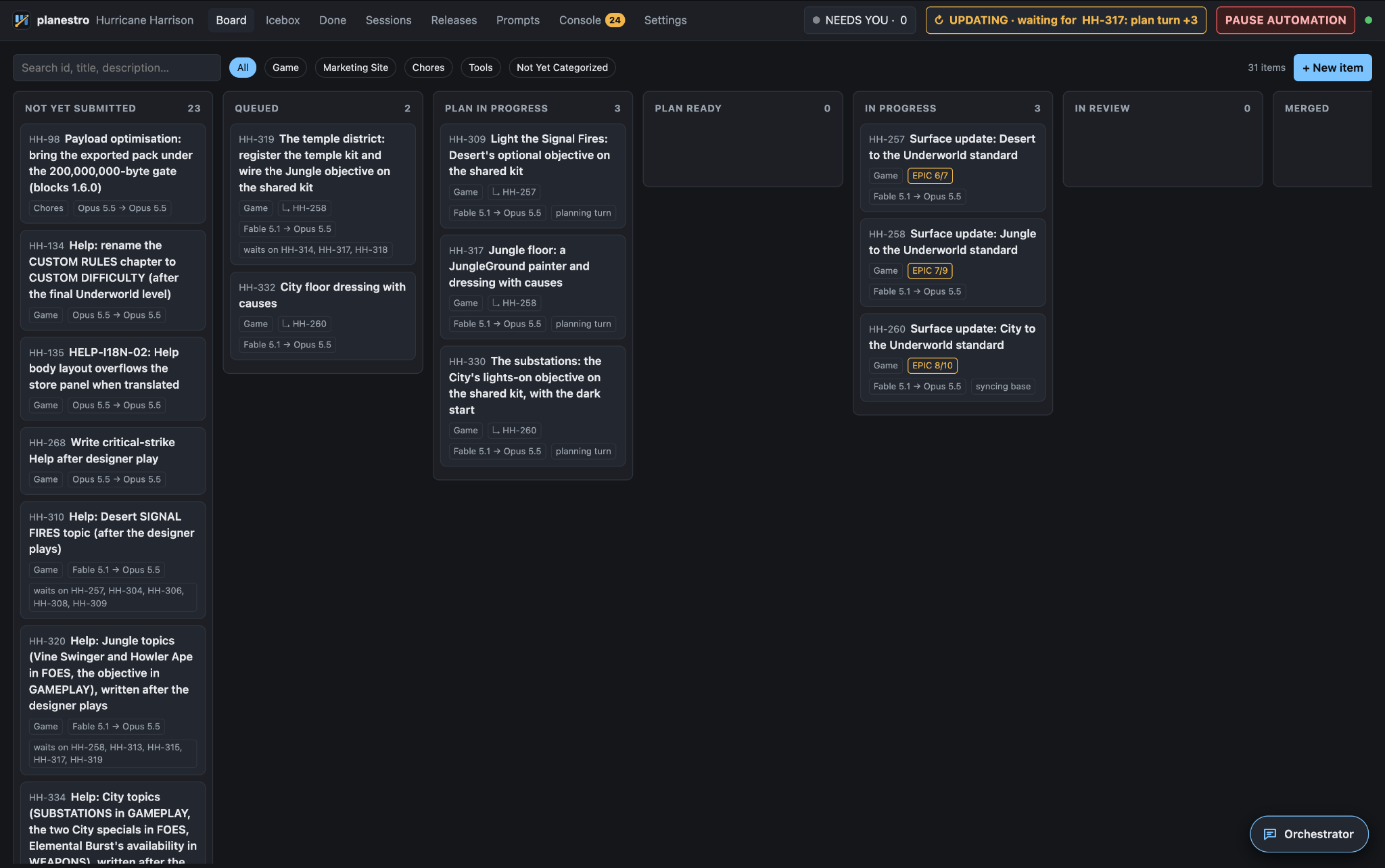Open card HH-257 Surface update: Desert

(953, 168)
